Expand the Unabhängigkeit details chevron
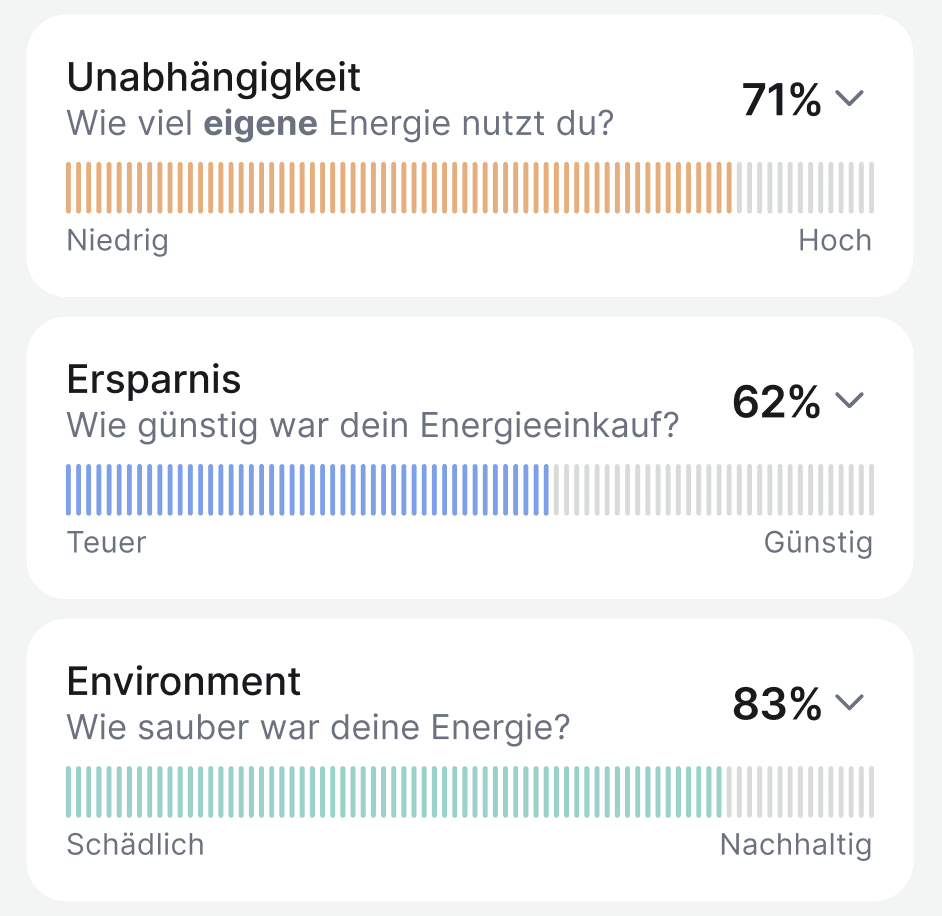Screen dimensions: 942x916 click(851, 99)
